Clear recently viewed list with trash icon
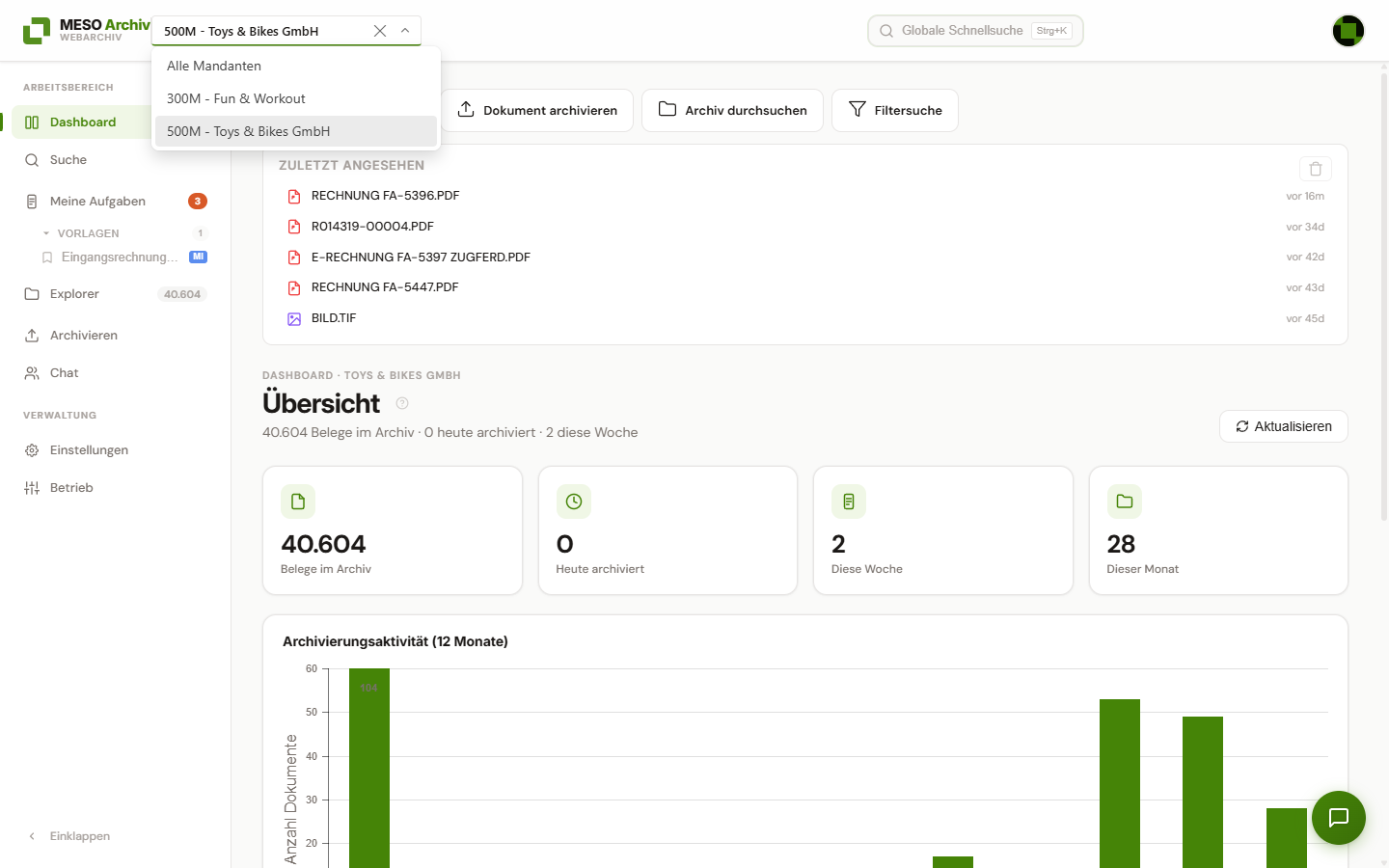Image resolution: width=1389 pixels, height=868 pixels. [x=1316, y=169]
